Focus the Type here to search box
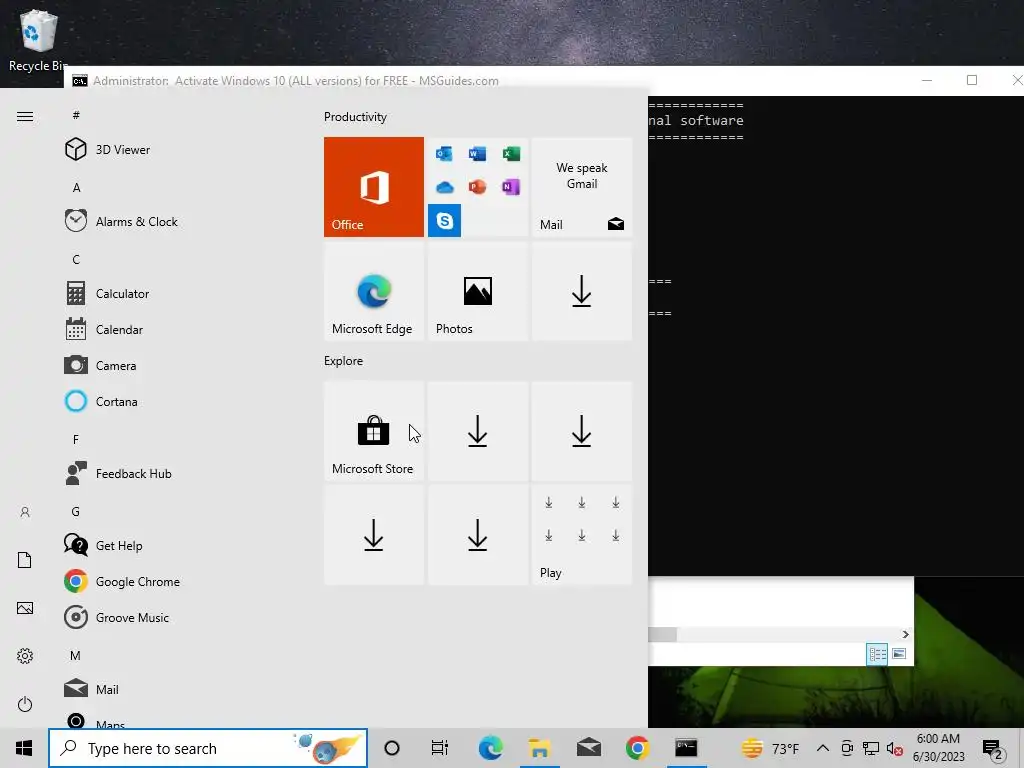This screenshot has height=768, width=1024. [208, 748]
